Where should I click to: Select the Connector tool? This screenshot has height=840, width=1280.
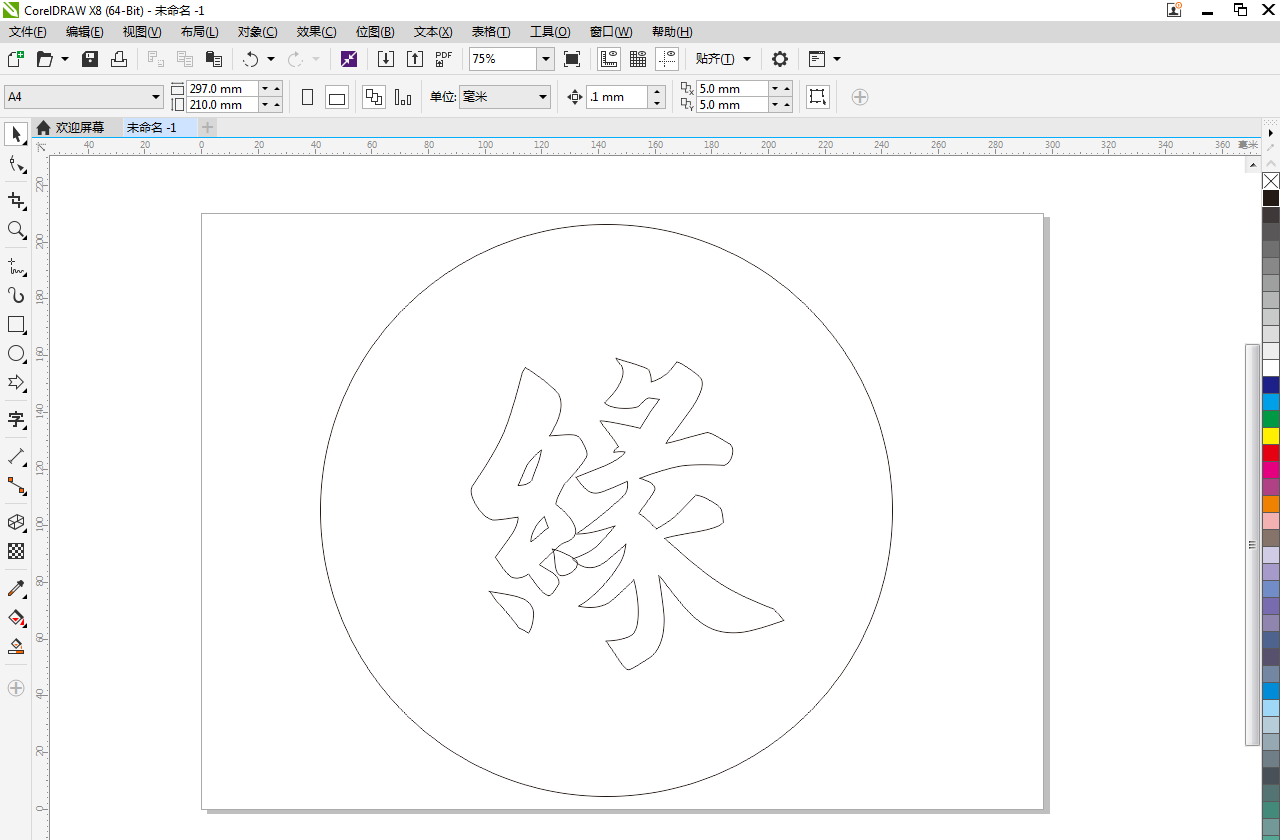[16, 485]
